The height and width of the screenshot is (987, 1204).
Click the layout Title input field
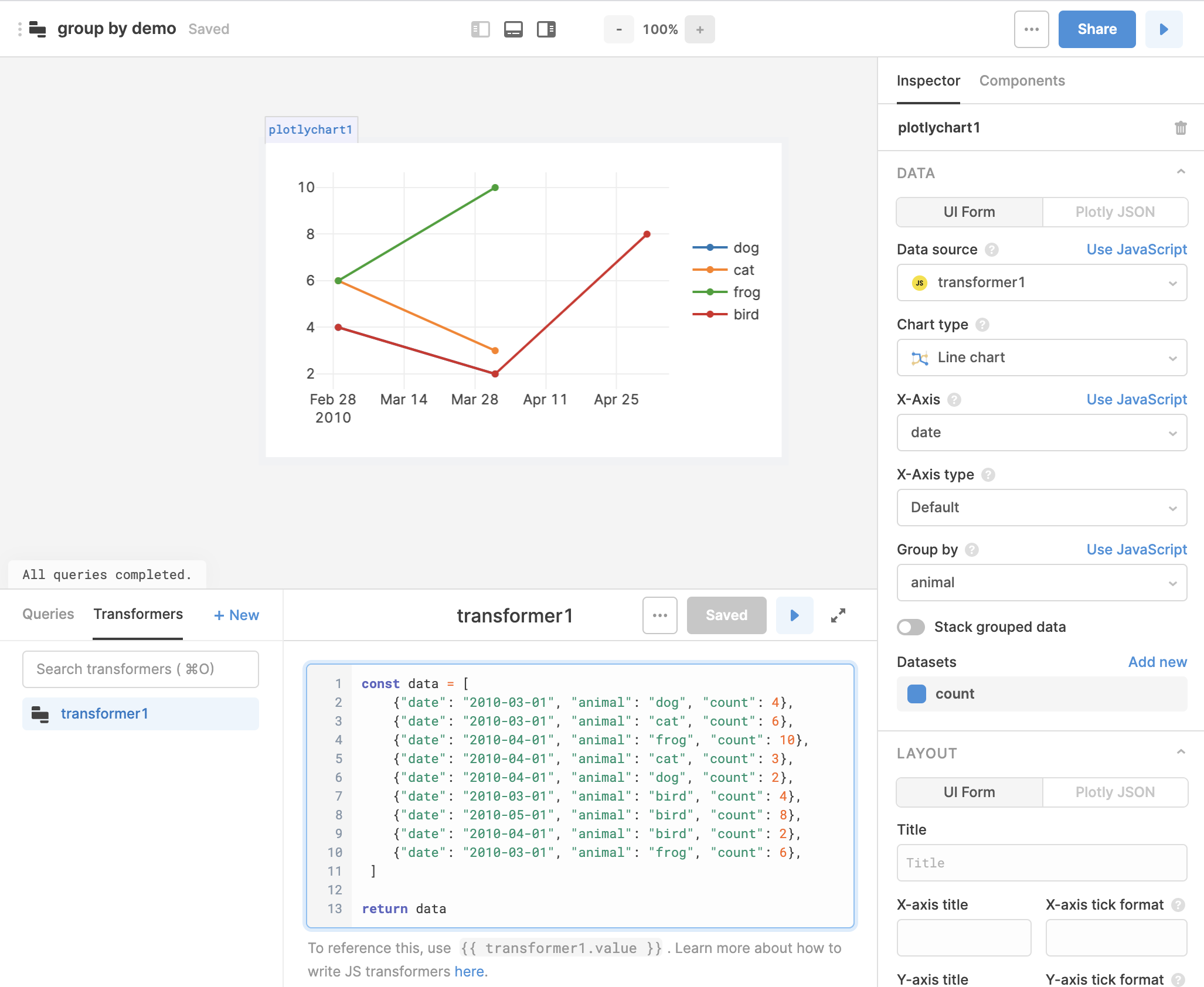(1042, 863)
